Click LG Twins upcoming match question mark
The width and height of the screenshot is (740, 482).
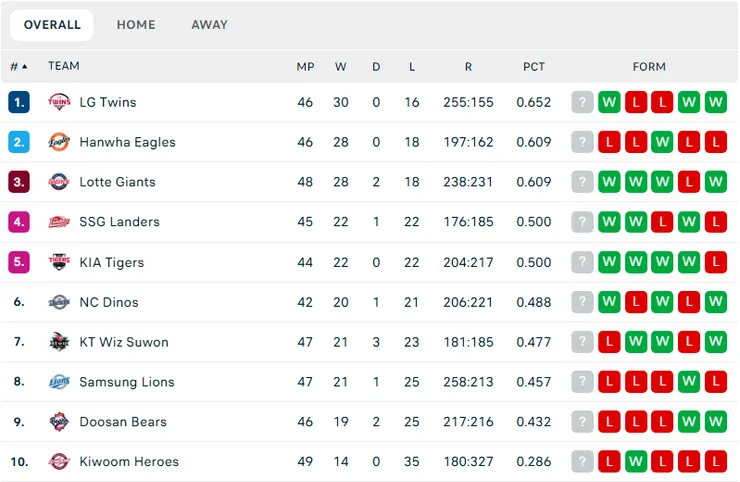[583, 102]
